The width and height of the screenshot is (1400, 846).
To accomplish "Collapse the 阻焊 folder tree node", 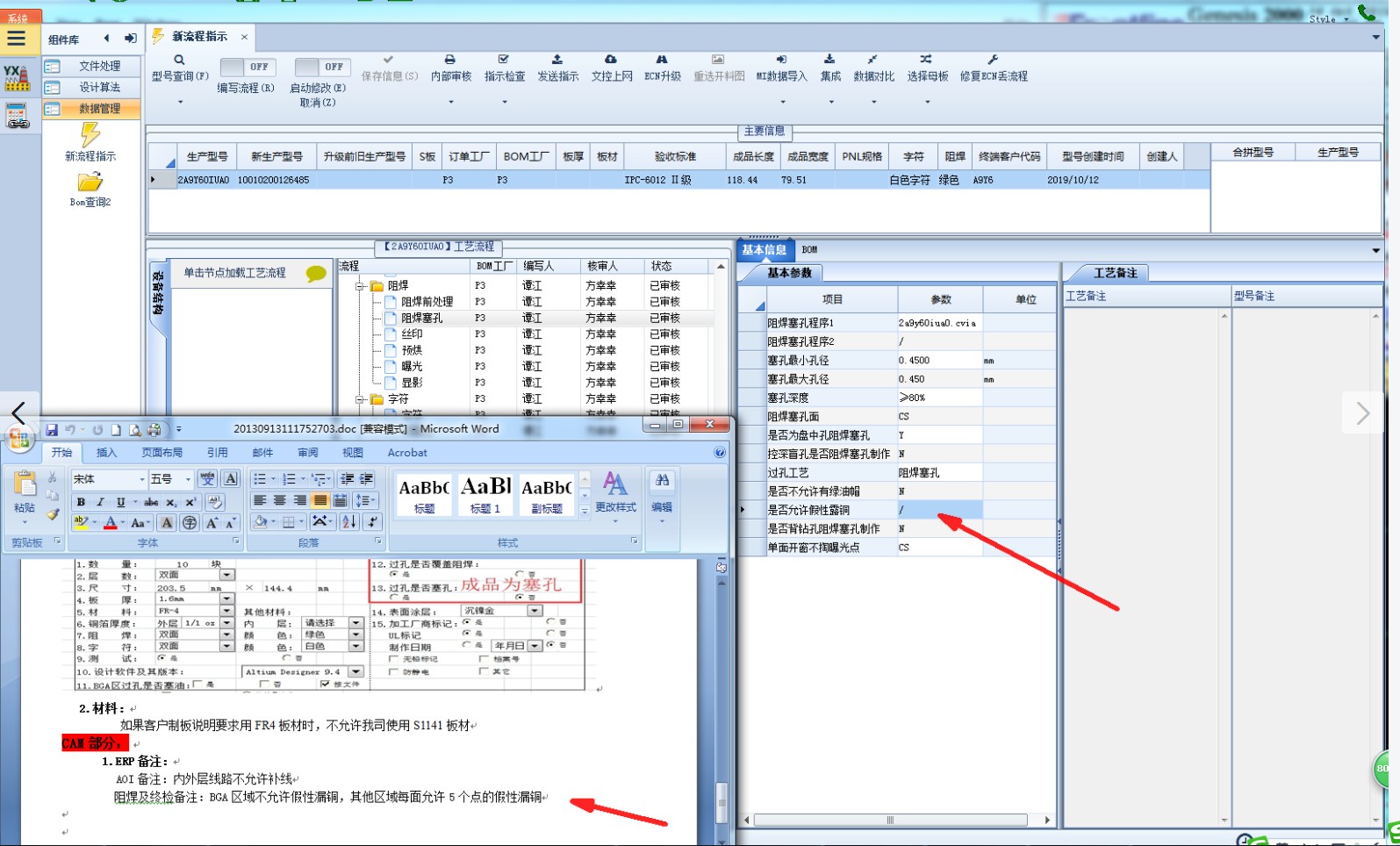I will click(360, 286).
